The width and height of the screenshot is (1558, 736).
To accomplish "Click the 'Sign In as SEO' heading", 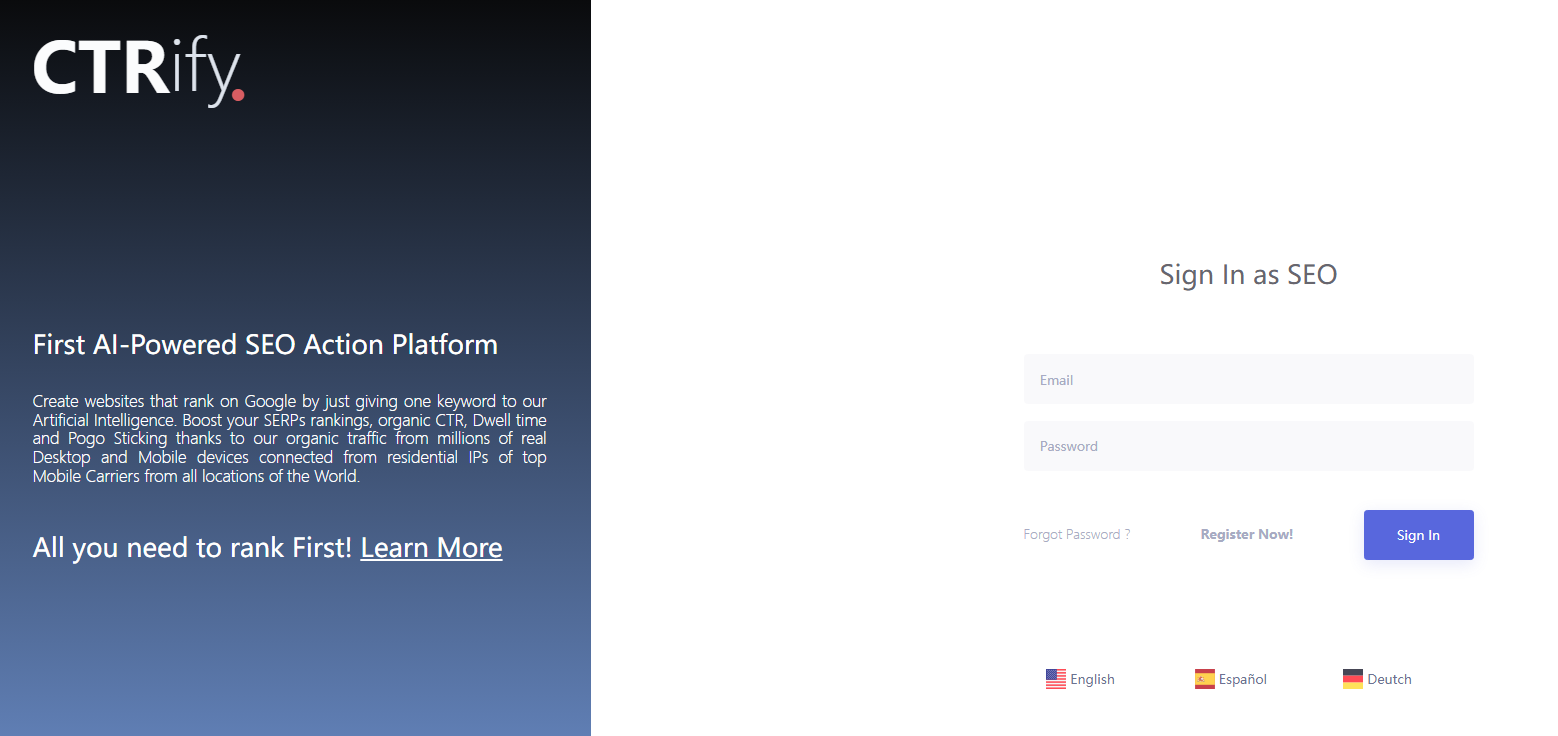I will click(1249, 274).
